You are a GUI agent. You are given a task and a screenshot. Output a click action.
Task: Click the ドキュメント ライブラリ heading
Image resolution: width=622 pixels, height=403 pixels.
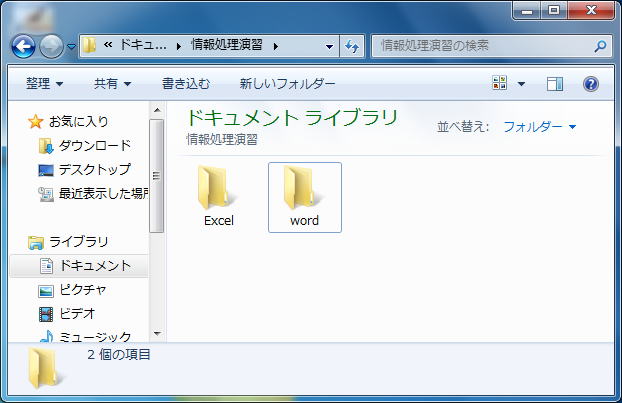click(292, 118)
